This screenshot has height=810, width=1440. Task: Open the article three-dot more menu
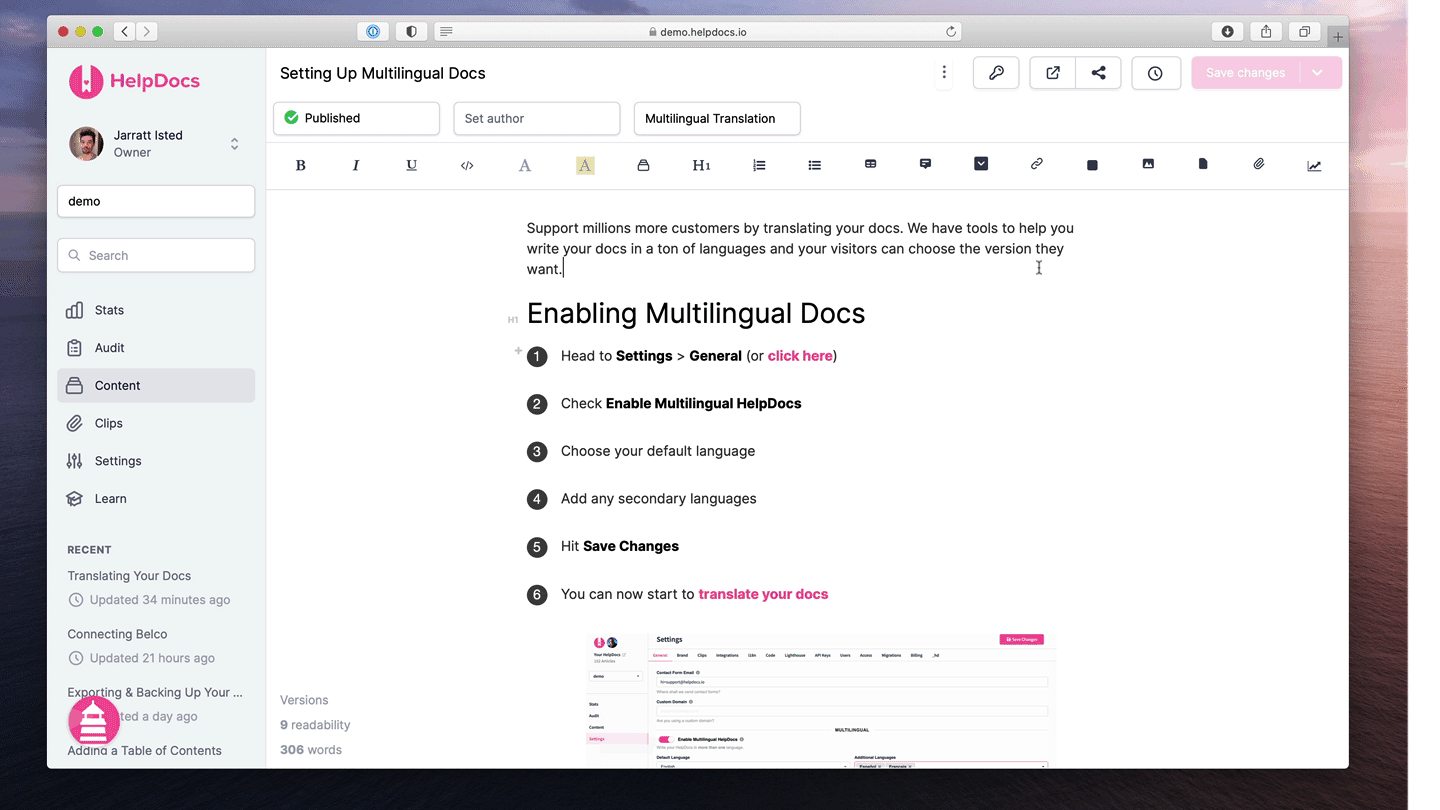point(944,73)
